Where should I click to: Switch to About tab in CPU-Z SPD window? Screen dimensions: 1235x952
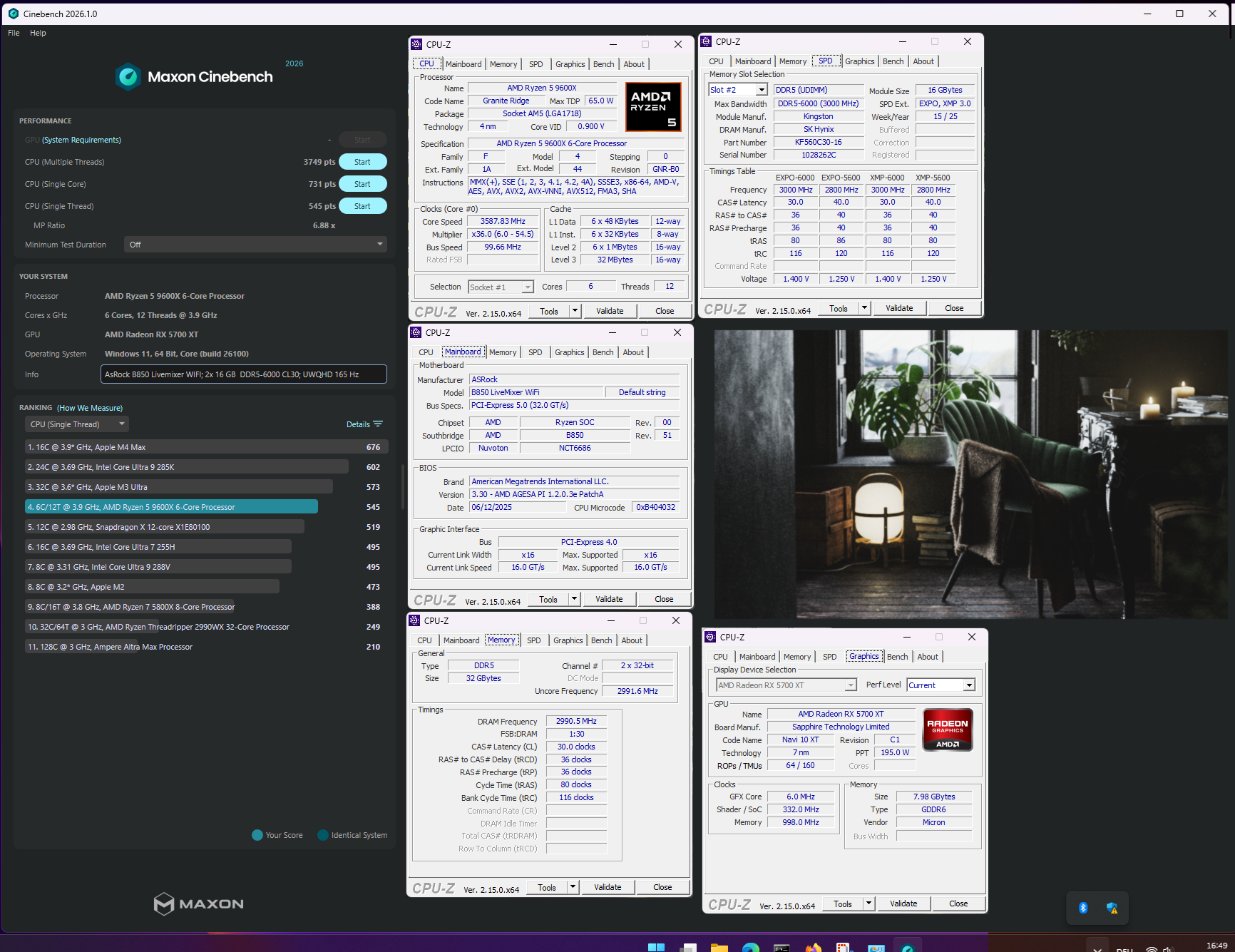coord(923,61)
